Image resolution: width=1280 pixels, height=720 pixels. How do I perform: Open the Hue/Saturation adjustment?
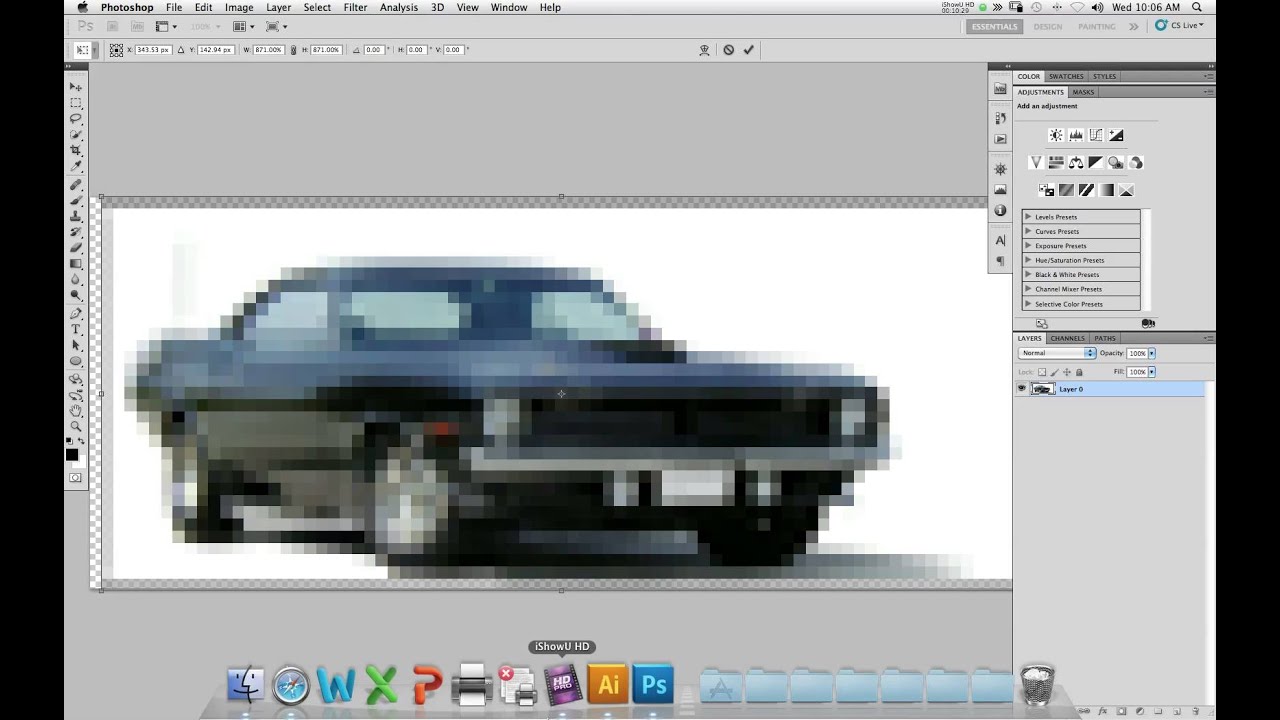[1056, 162]
